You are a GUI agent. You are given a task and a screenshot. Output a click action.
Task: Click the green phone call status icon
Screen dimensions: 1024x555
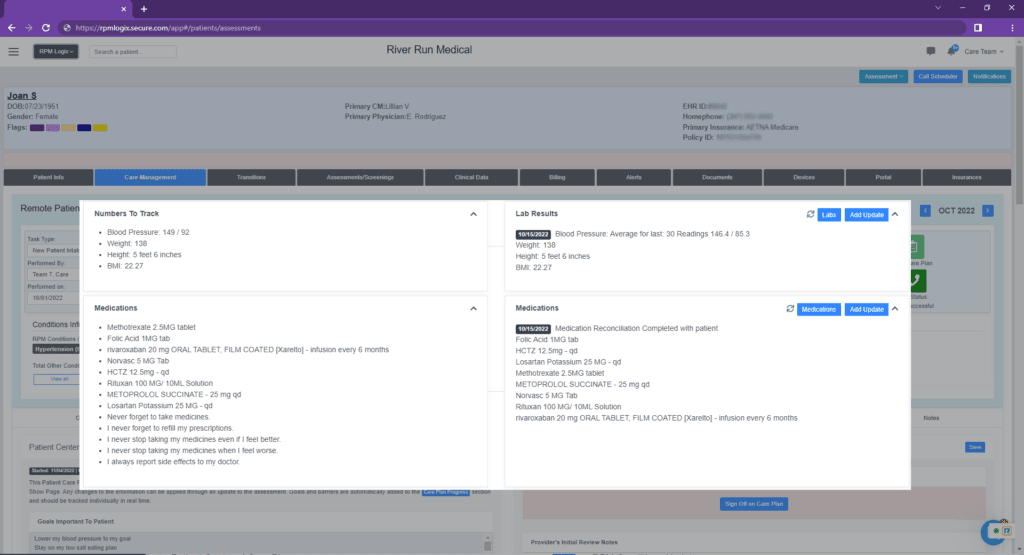[x=917, y=281]
